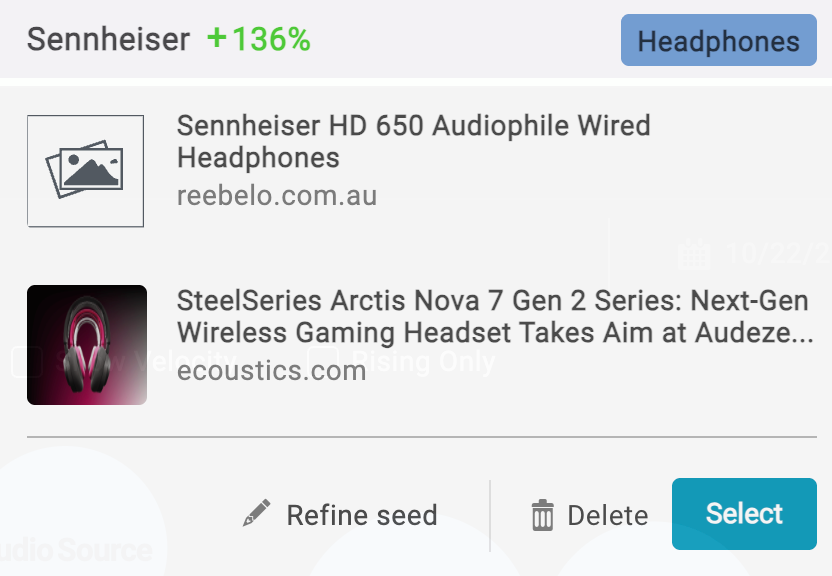Click the trash can icon
This screenshot has height=576, width=832.
[x=542, y=516]
